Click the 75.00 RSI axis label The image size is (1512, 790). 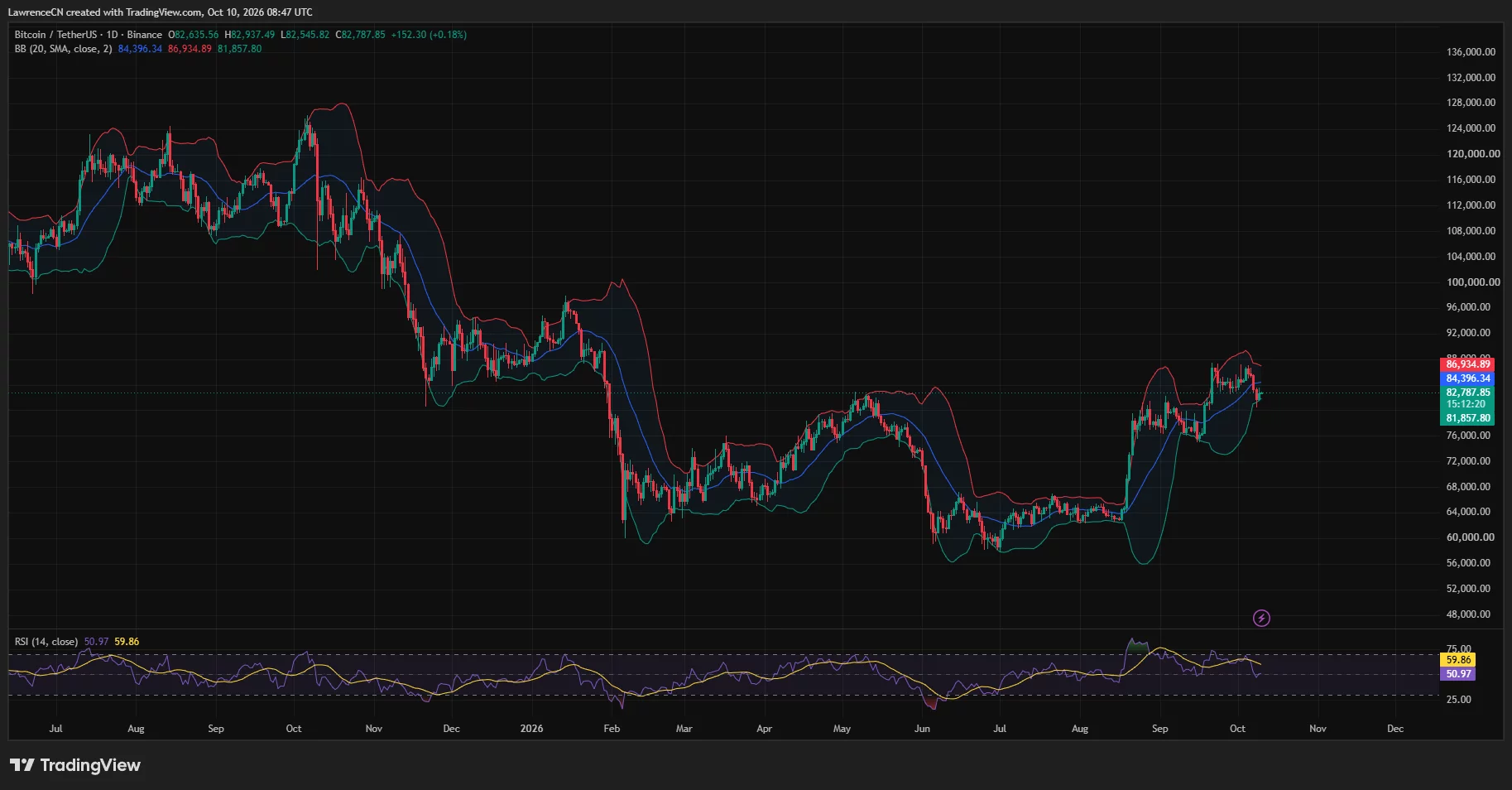(x=1458, y=649)
